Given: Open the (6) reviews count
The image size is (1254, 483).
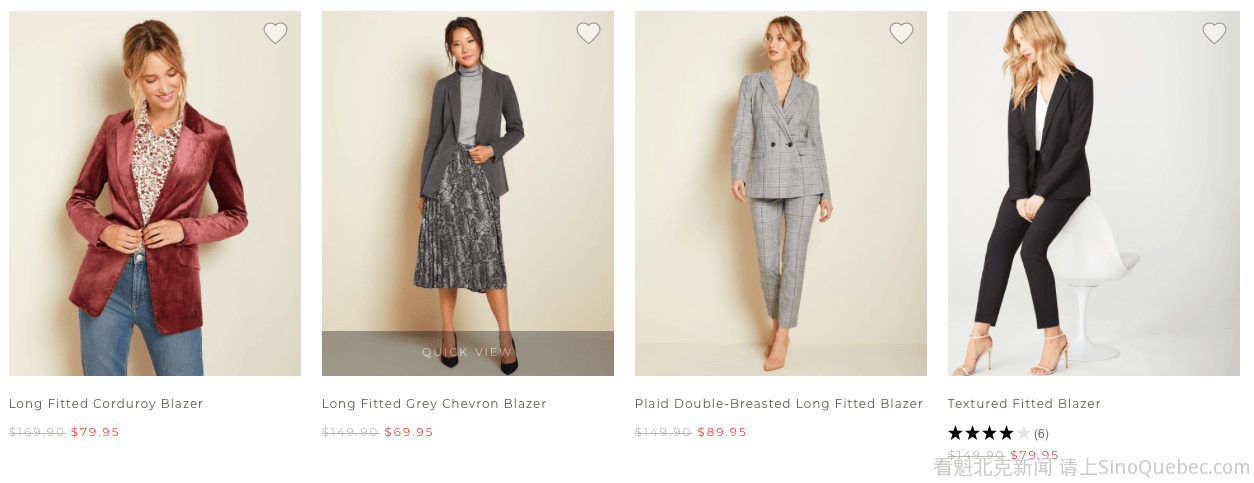Looking at the screenshot, I should click(x=1041, y=434).
